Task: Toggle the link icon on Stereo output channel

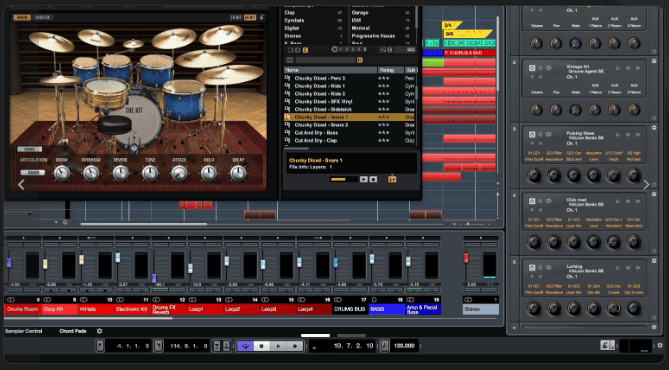Action: (x=468, y=300)
